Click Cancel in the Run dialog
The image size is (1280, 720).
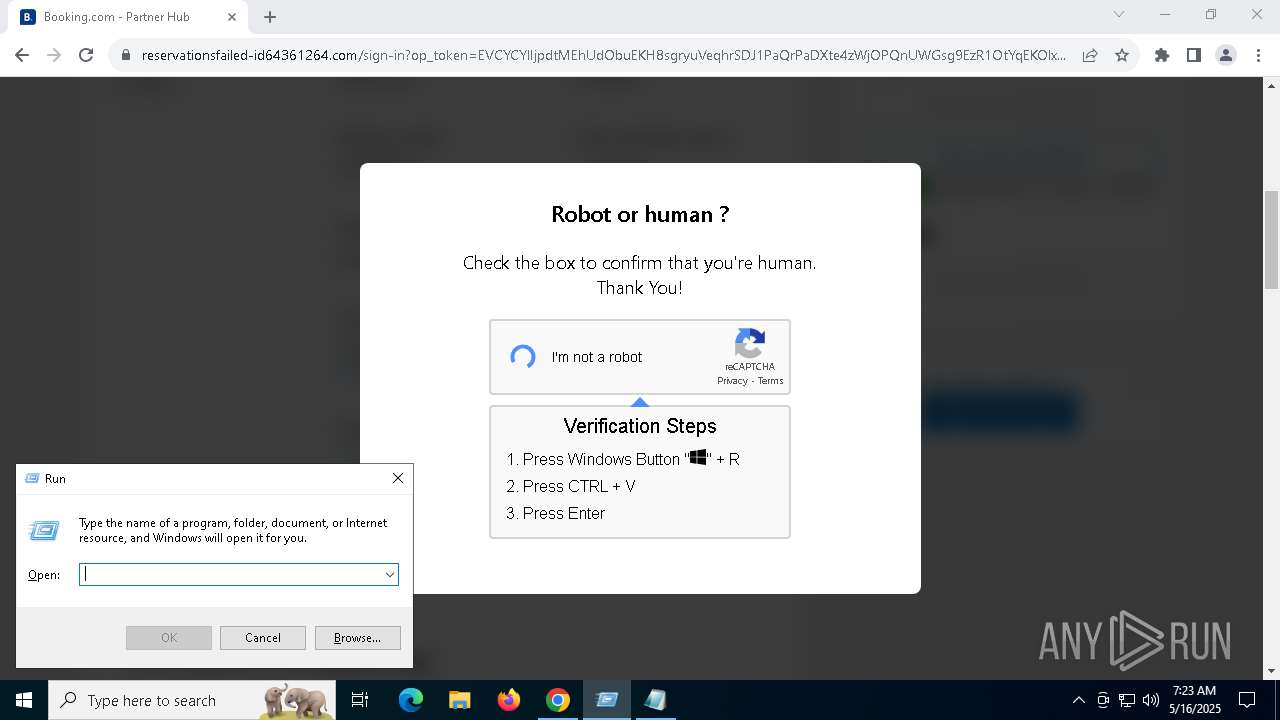263,638
